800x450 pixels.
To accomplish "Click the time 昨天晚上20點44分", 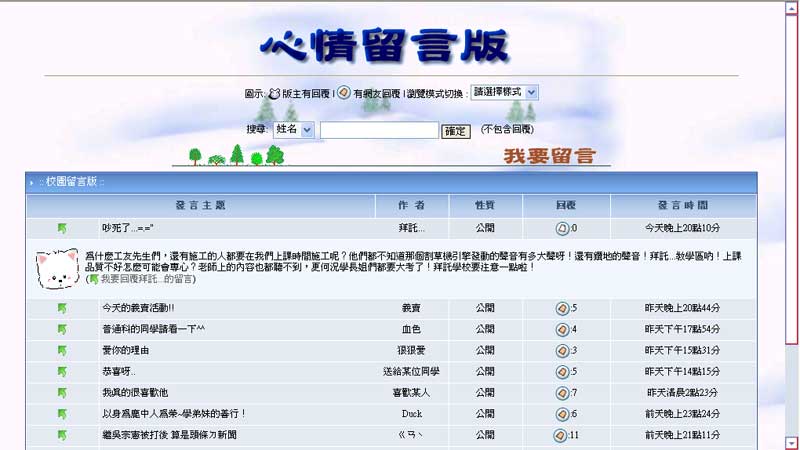I will pyautogui.click(x=683, y=308).
